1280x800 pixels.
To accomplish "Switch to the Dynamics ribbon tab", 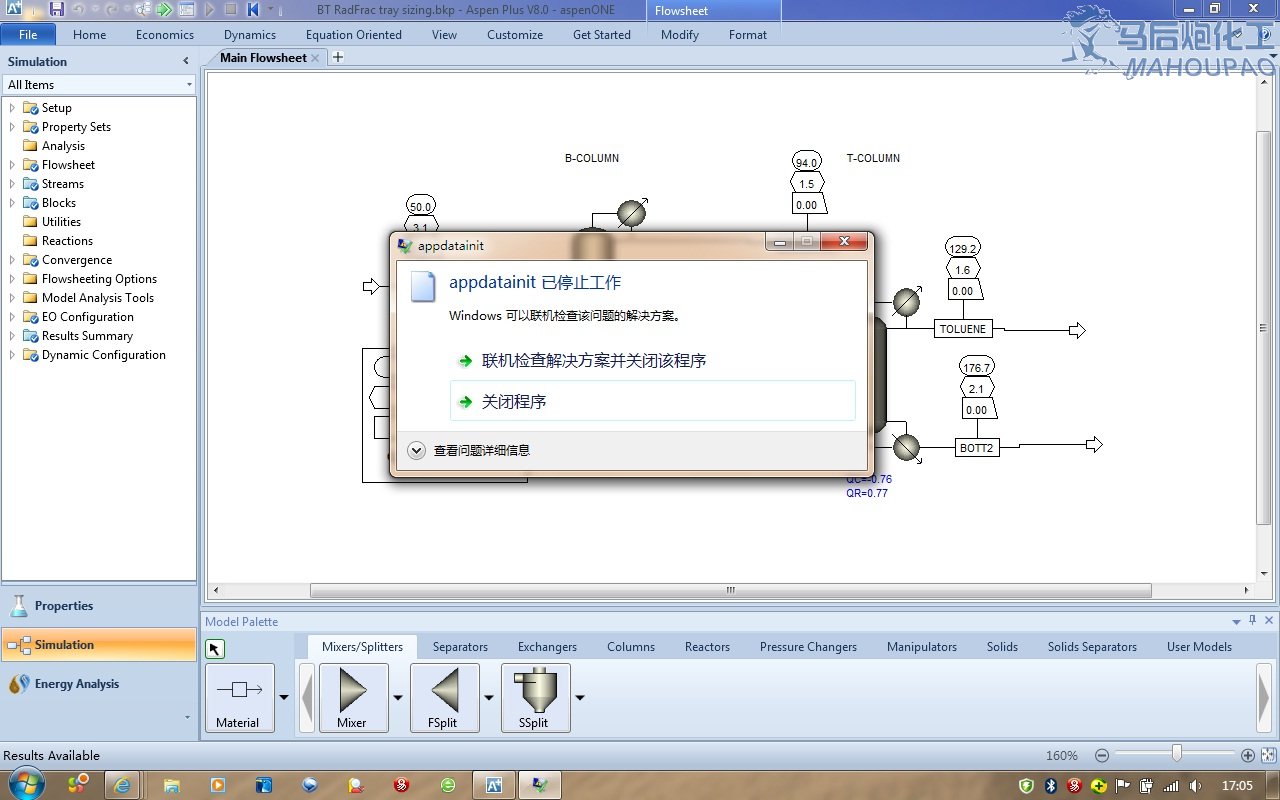I will (250, 34).
